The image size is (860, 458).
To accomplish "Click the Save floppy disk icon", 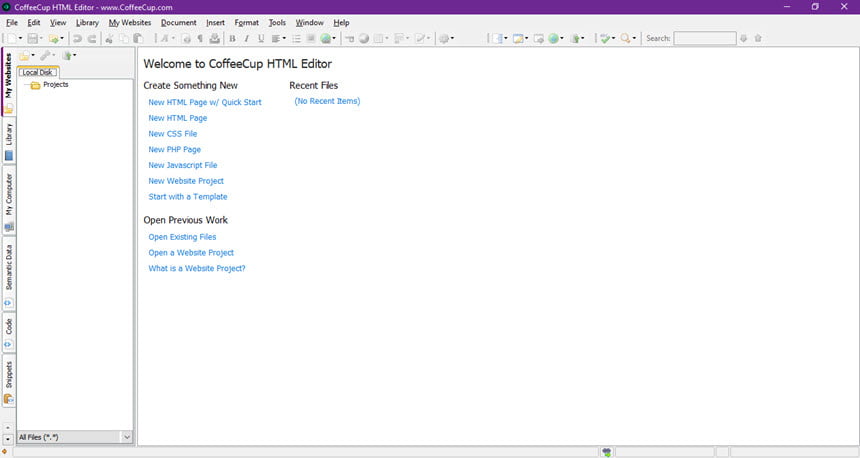I will [32, 38].
